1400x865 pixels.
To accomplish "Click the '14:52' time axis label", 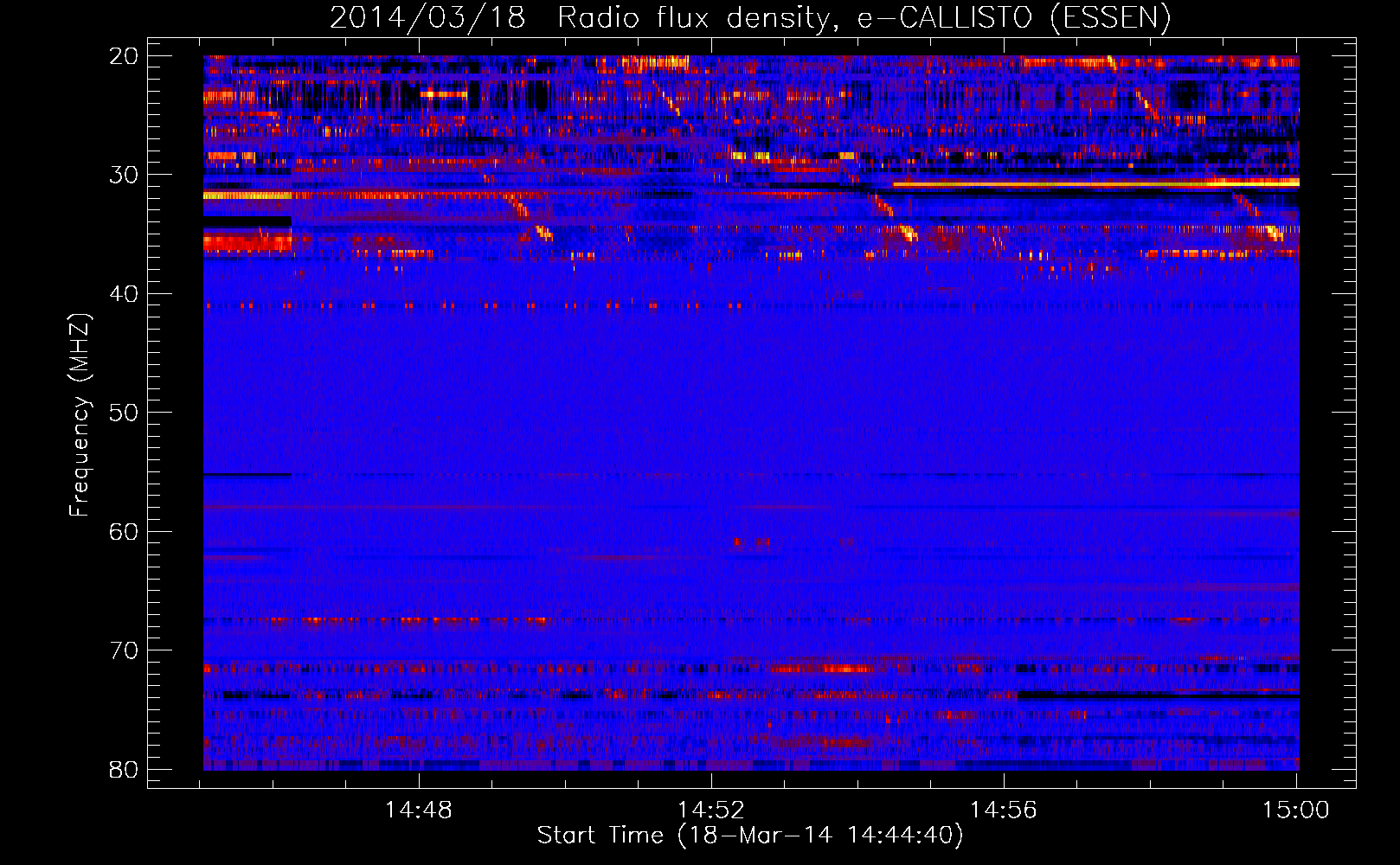I will [x=711, y=811].
